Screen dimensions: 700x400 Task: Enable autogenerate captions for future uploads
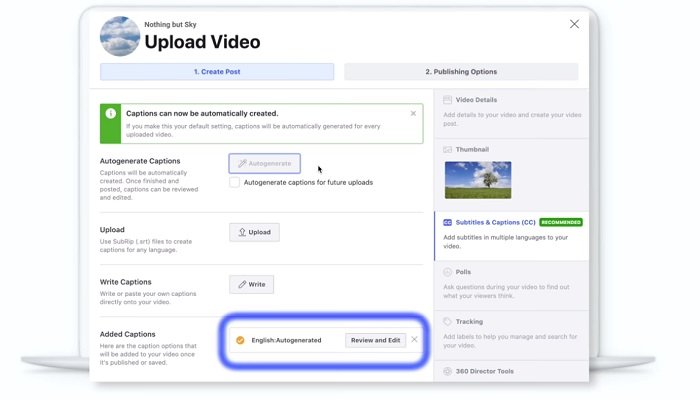click(235, 183)
